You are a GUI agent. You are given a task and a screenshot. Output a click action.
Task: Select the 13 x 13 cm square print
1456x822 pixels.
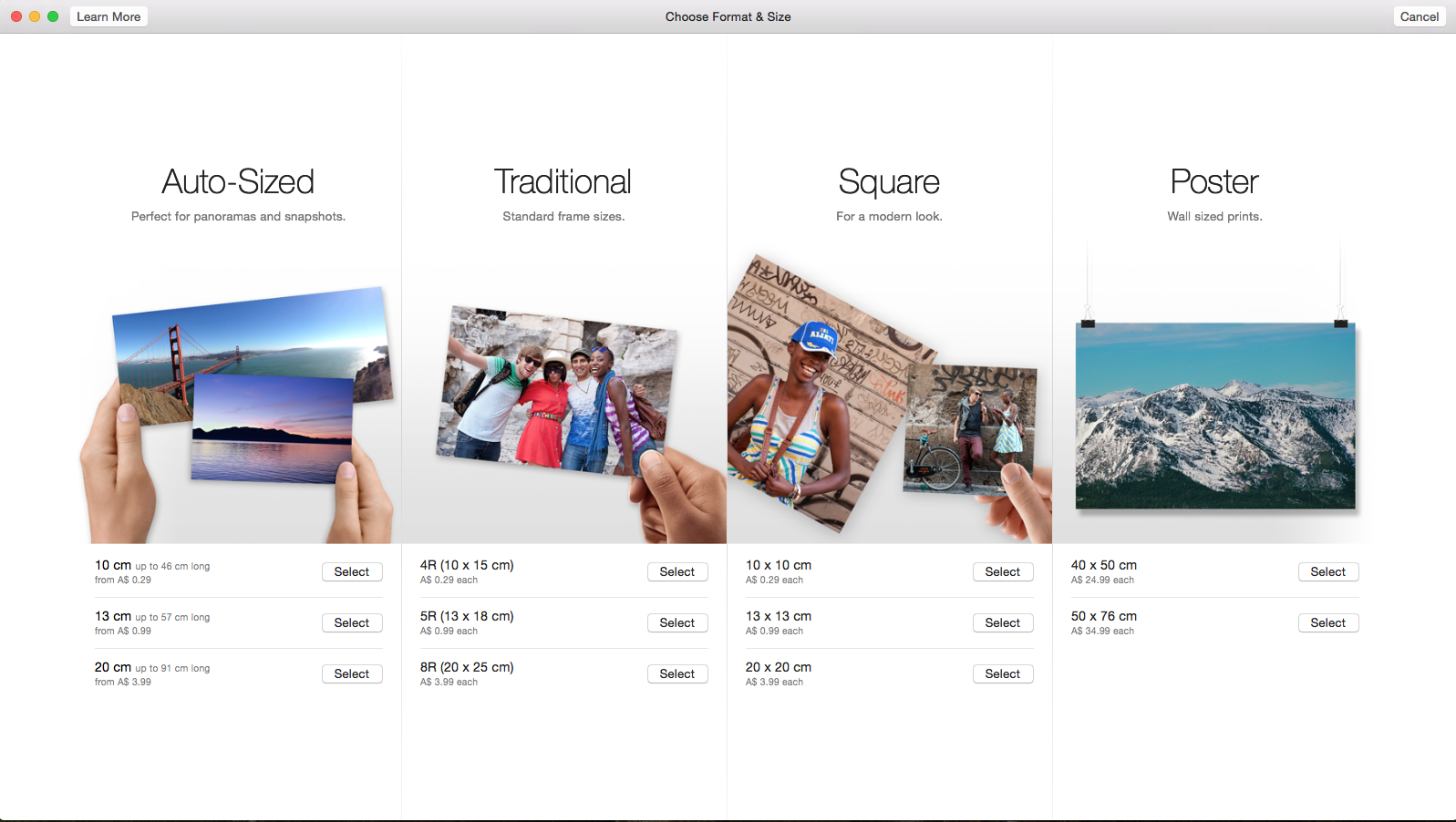pos(1002,622)
